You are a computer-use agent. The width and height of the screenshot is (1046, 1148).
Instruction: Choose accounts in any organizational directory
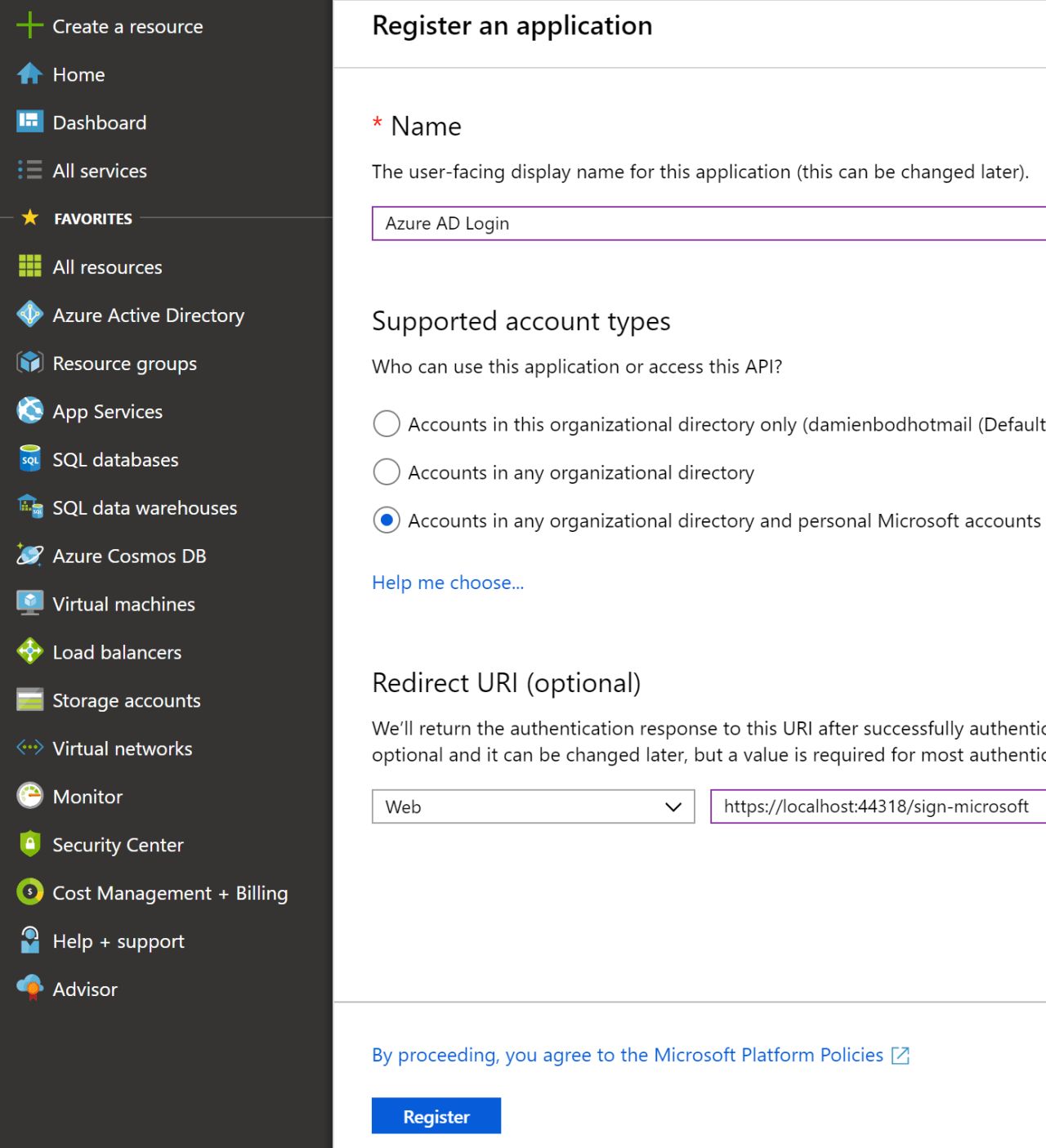click(x=387, y=472)
